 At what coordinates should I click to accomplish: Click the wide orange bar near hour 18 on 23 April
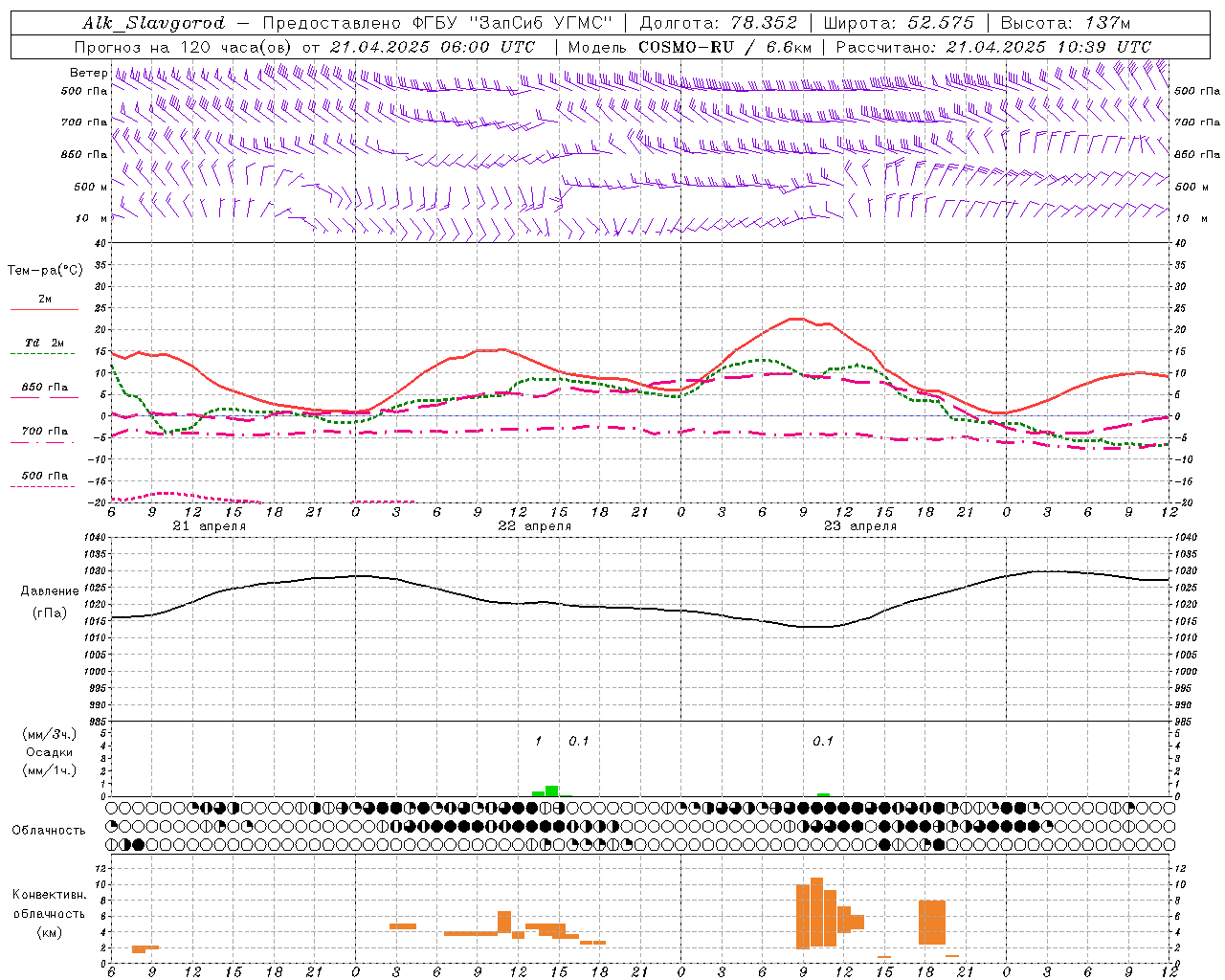[x=932, y=923]
